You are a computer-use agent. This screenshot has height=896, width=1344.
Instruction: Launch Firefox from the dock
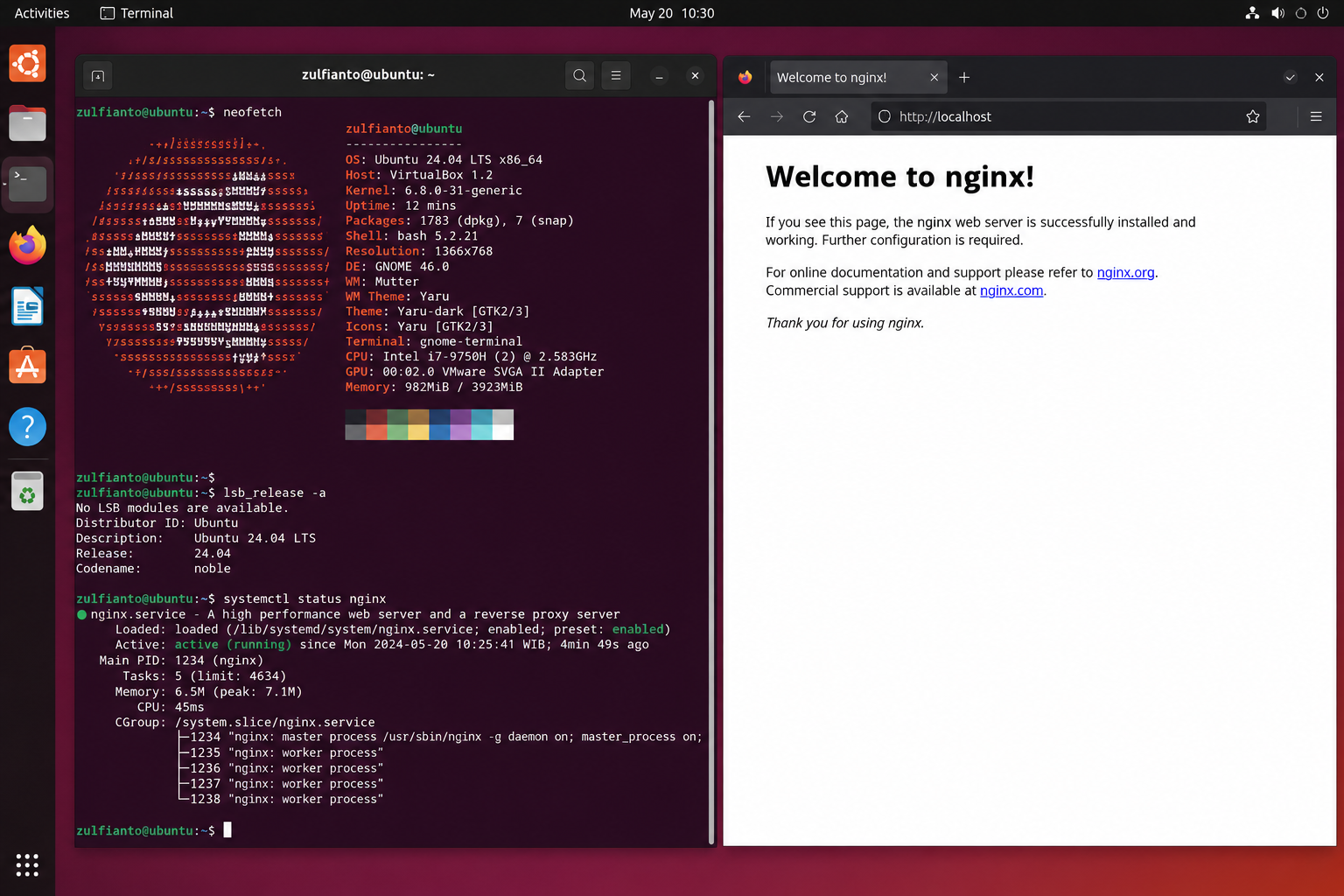click(x=27, y=245)
